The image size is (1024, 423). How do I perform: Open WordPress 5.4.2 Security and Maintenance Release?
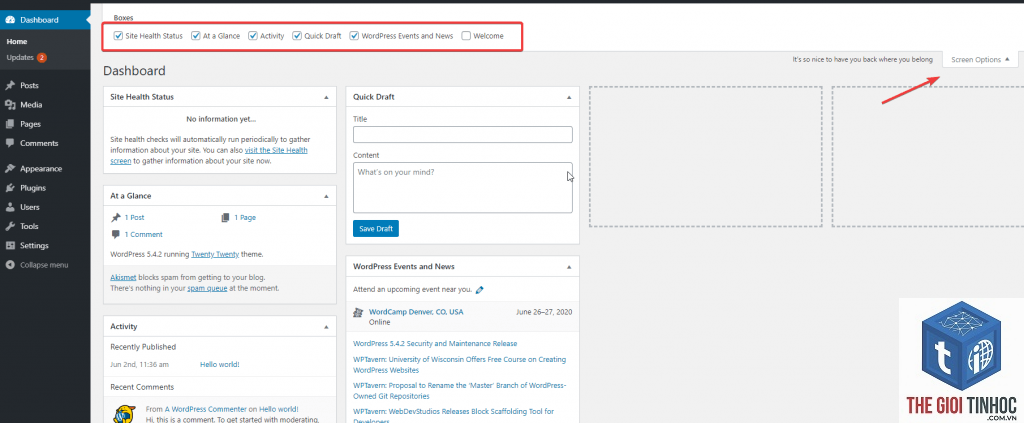(435, 343)
